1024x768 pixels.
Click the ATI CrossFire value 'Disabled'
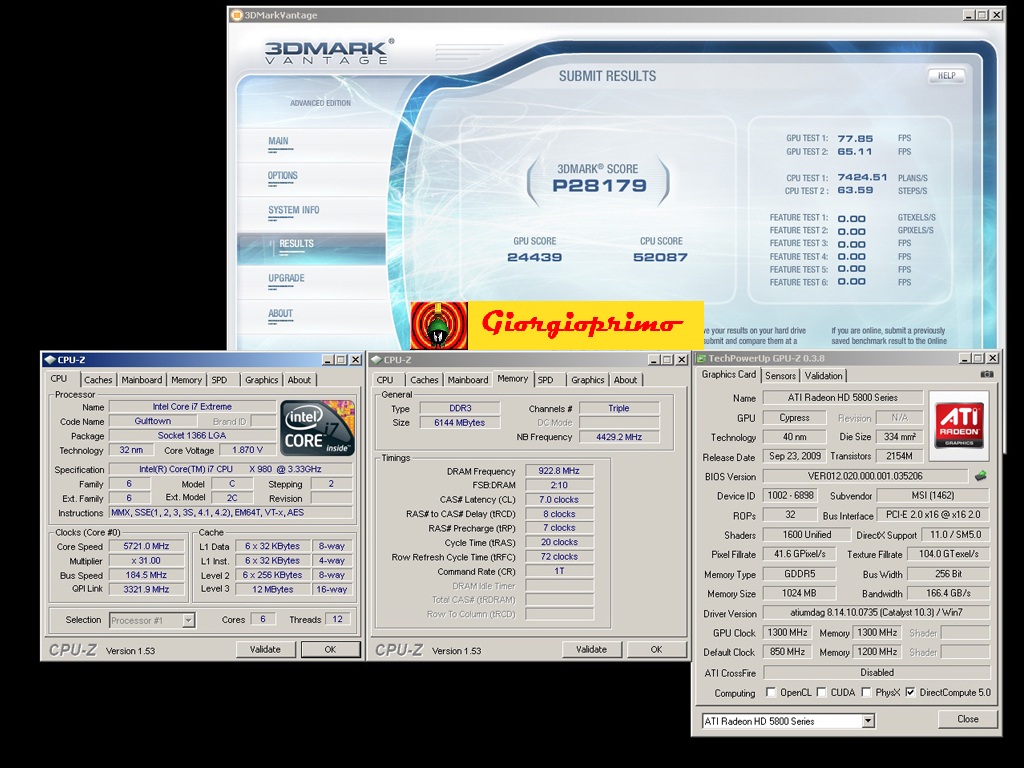tap(876, 672)
